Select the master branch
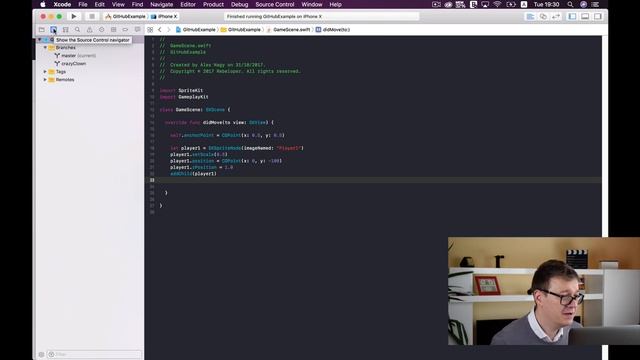Screen dimensions: 640x360 (69, 56)
